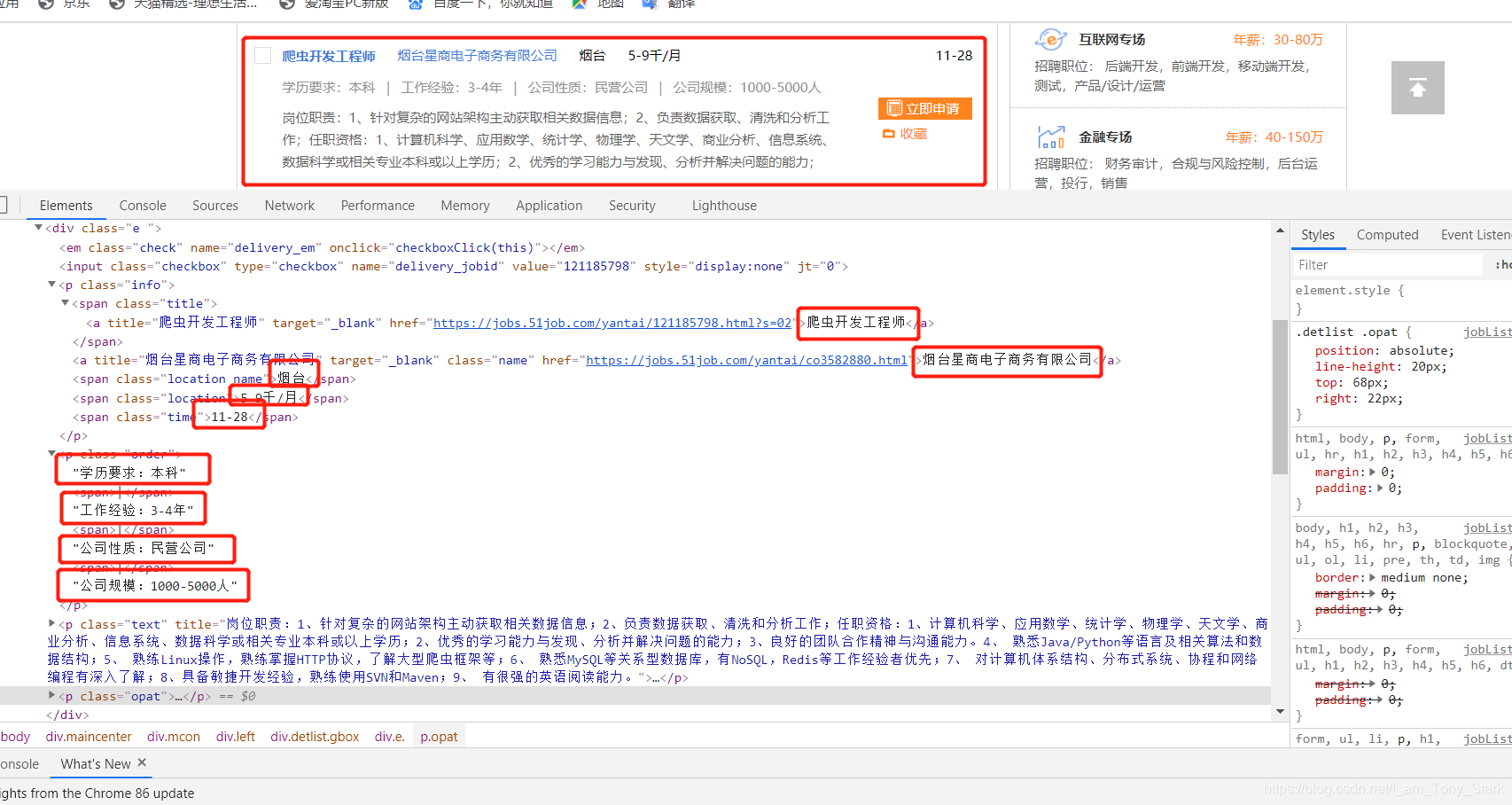The image size is (1512, 805).
Task: Expand the padding property under html, body, p, form
Action: (x=1380, y=488)
